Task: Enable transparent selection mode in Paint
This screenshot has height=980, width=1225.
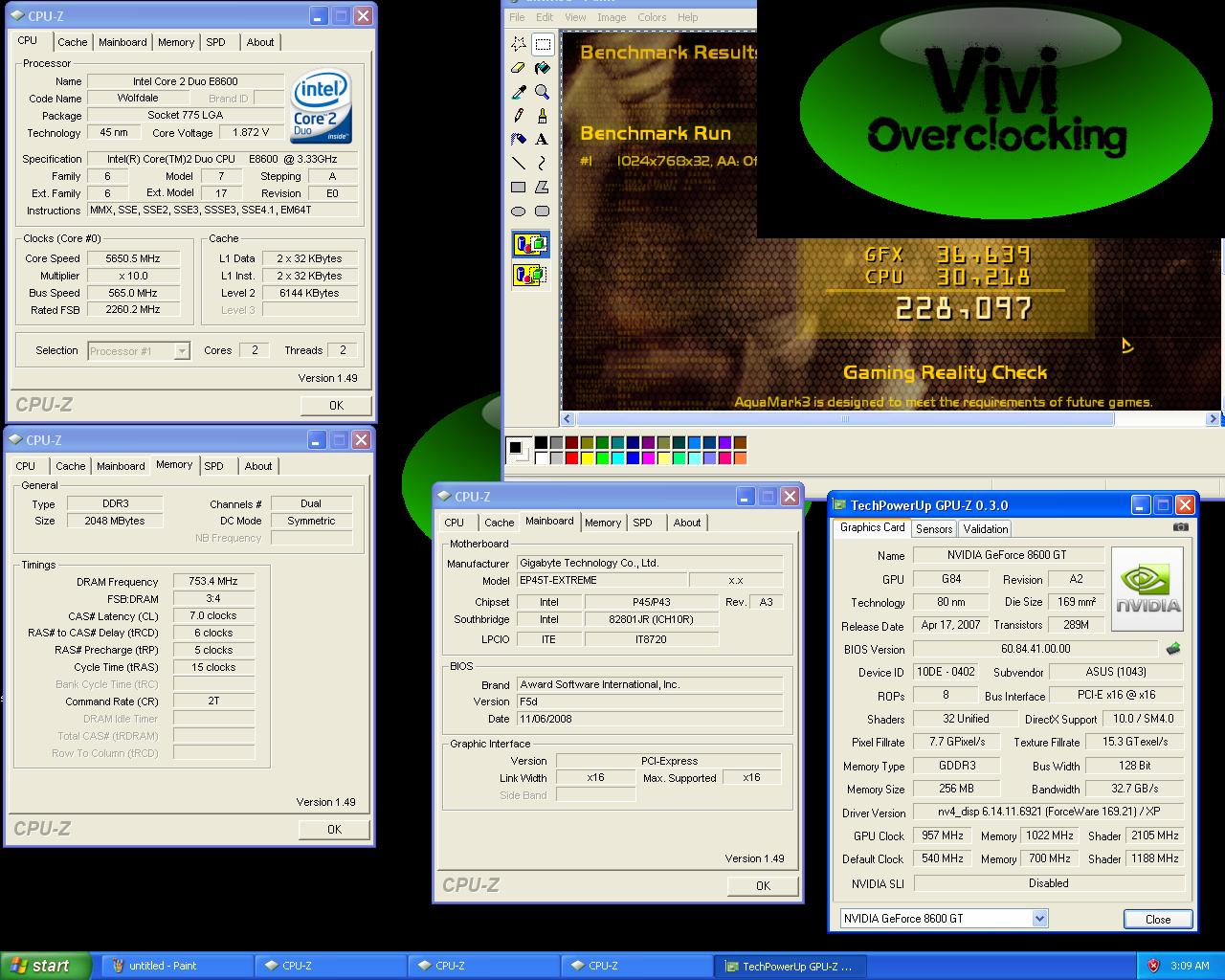Action: coord(530,276)
